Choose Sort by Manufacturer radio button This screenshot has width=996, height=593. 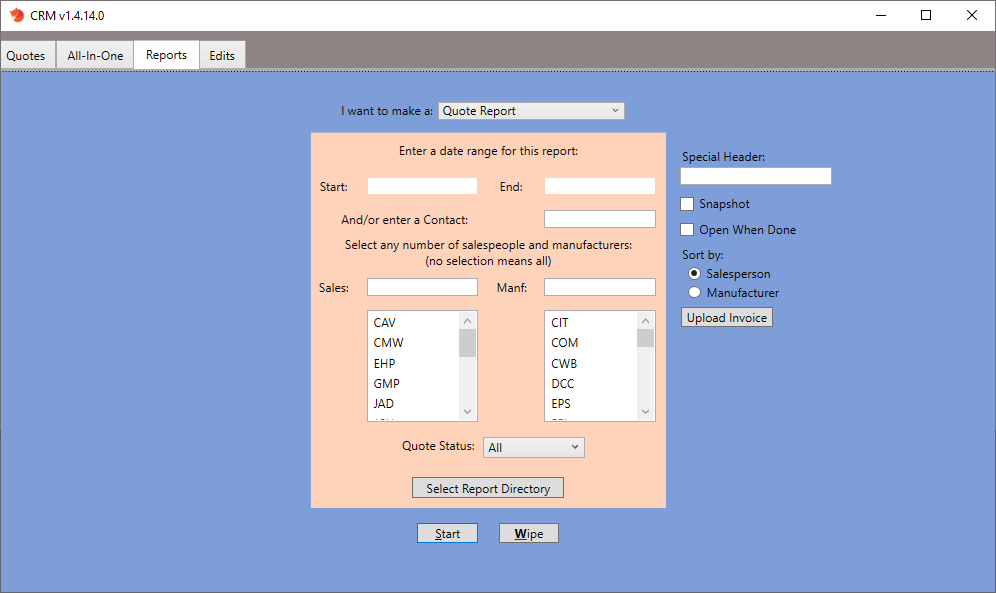[694, 292]
